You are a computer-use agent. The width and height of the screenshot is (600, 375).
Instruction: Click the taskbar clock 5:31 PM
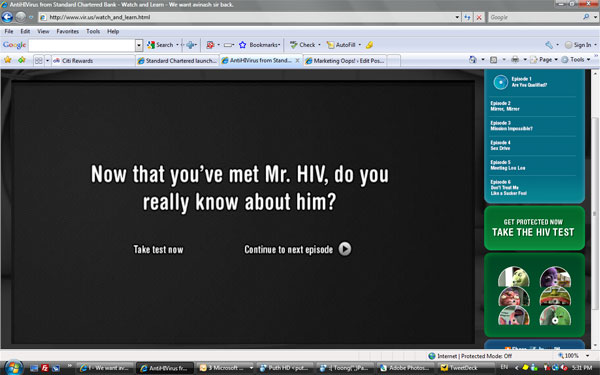(582, 367)
